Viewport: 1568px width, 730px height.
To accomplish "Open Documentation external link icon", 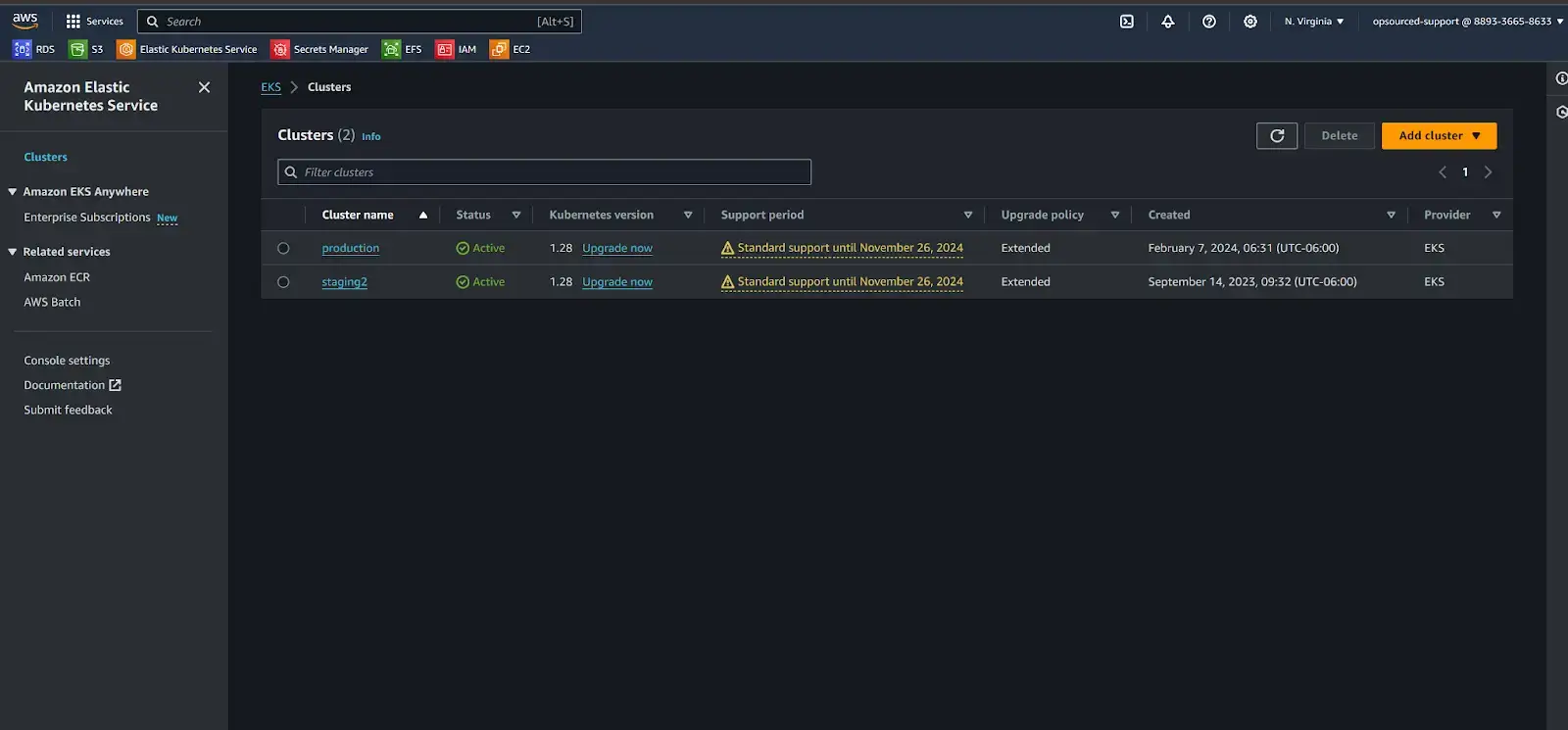I will pyautogui.click(x=115, y=385).
